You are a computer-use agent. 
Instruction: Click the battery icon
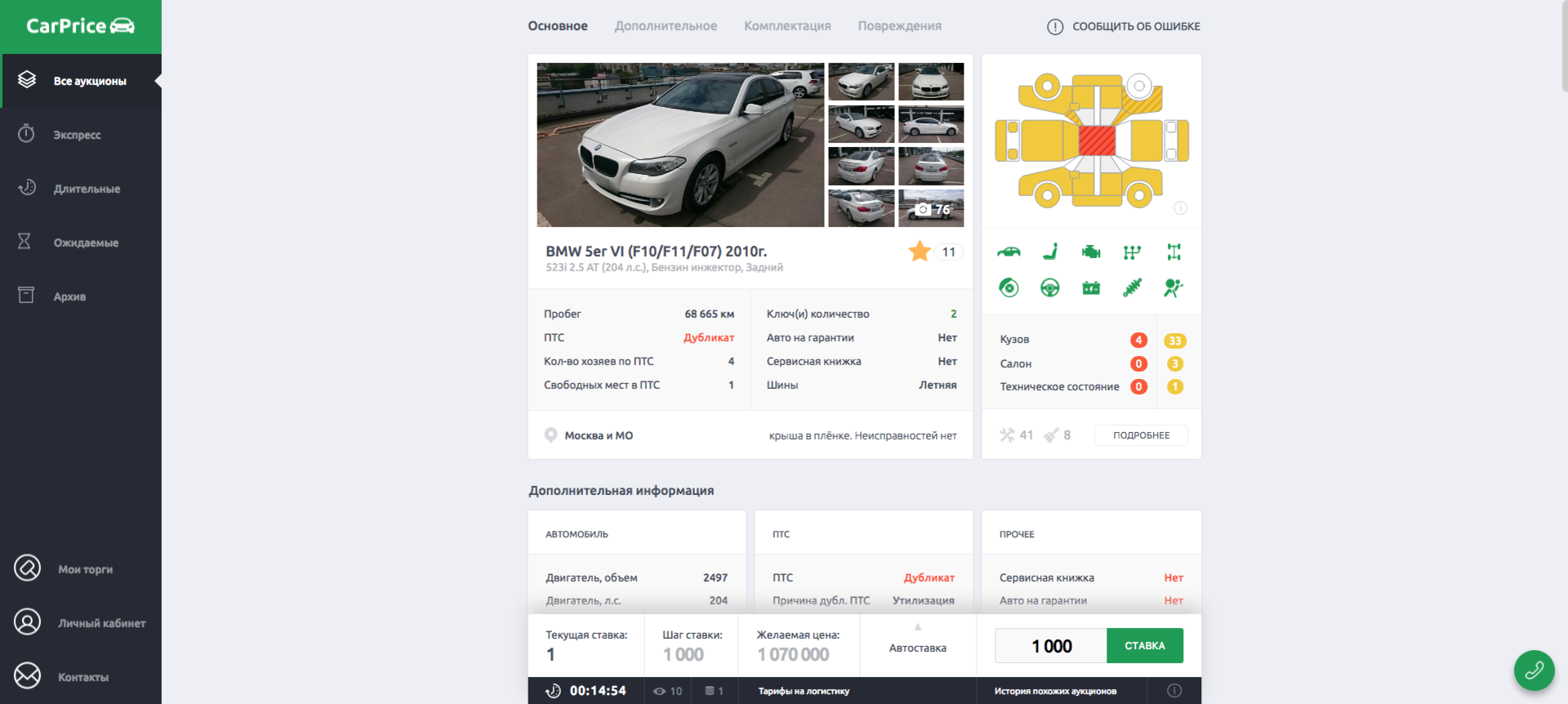tap(1091, 287)
